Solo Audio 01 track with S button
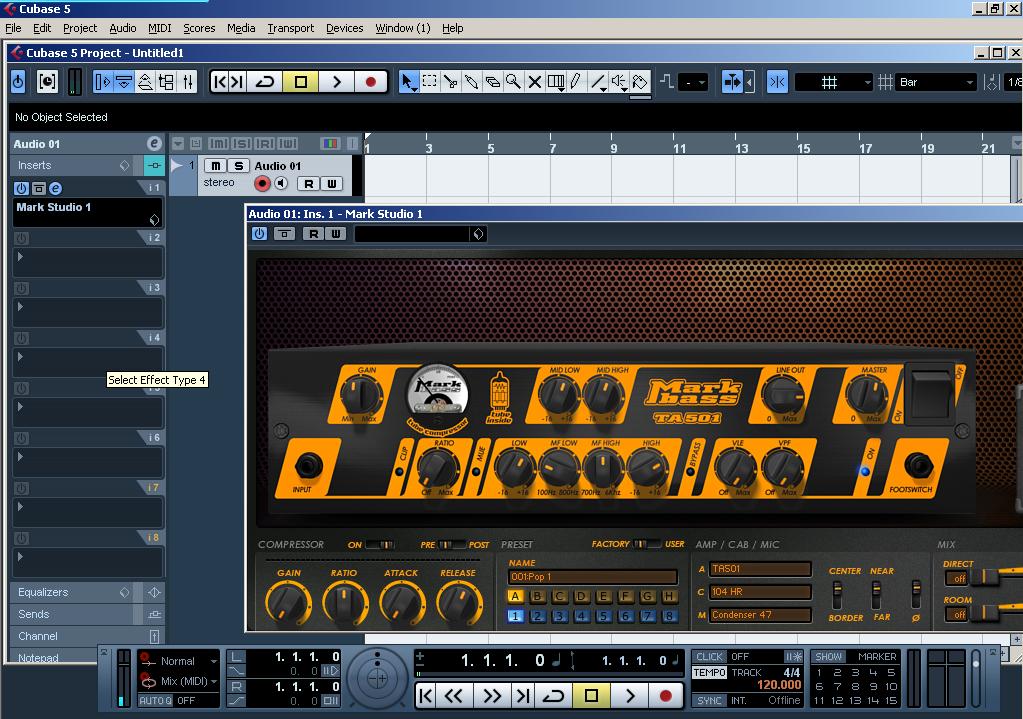The height and width of the screenshot is (719, 1023). (x=239, y=166)
